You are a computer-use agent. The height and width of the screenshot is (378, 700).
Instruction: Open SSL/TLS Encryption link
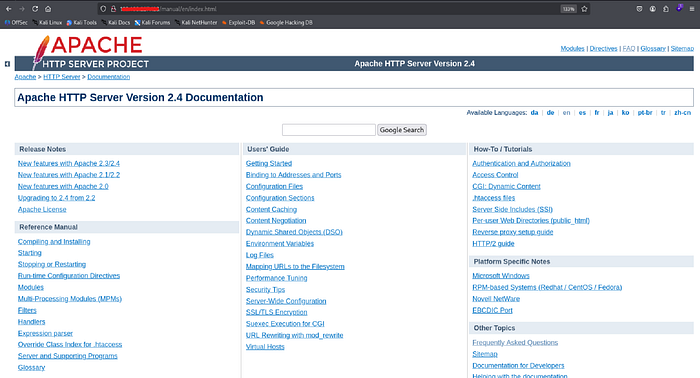click(x=276, y=312)
